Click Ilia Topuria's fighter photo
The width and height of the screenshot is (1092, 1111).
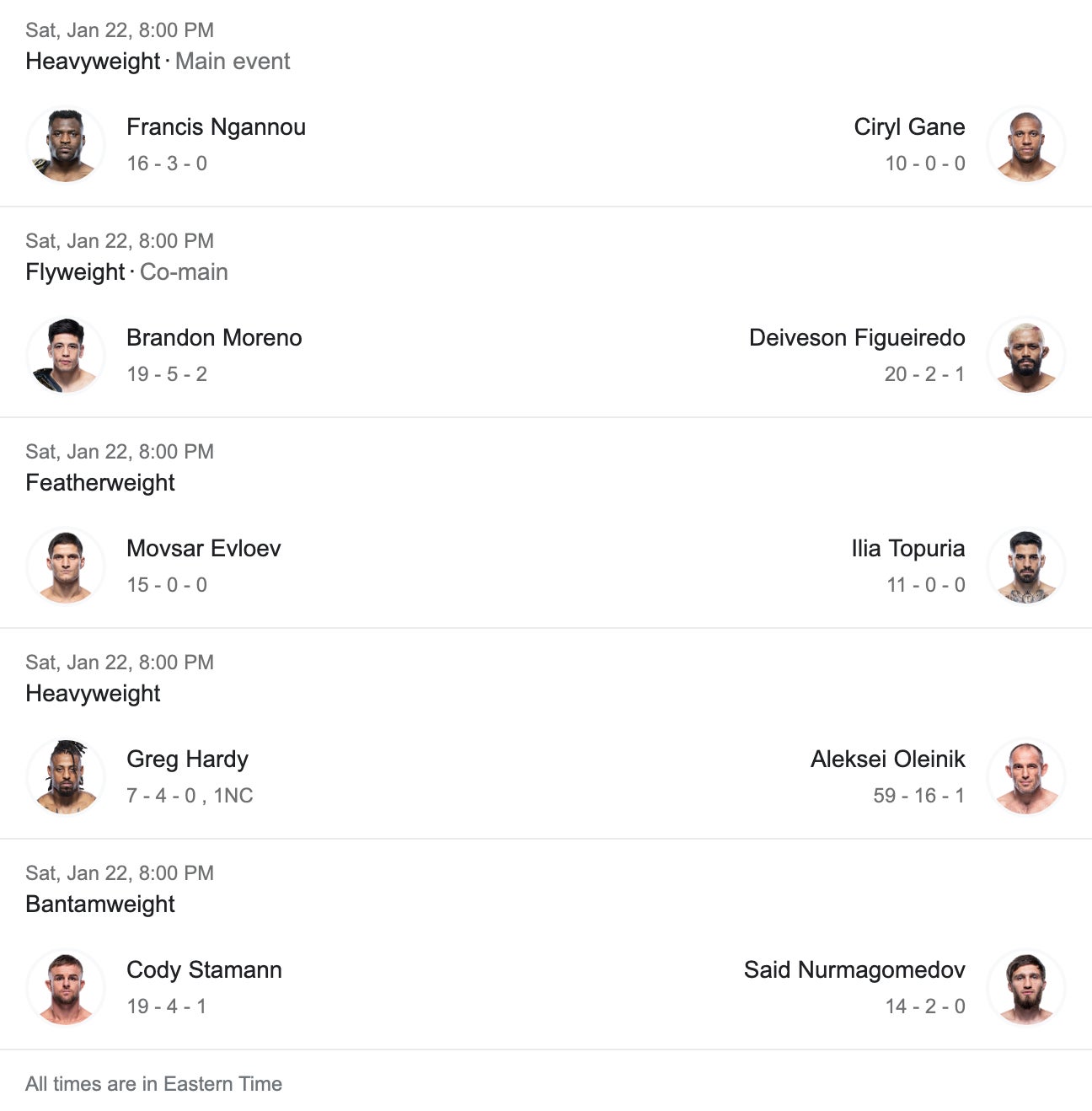coord(1025,566)
